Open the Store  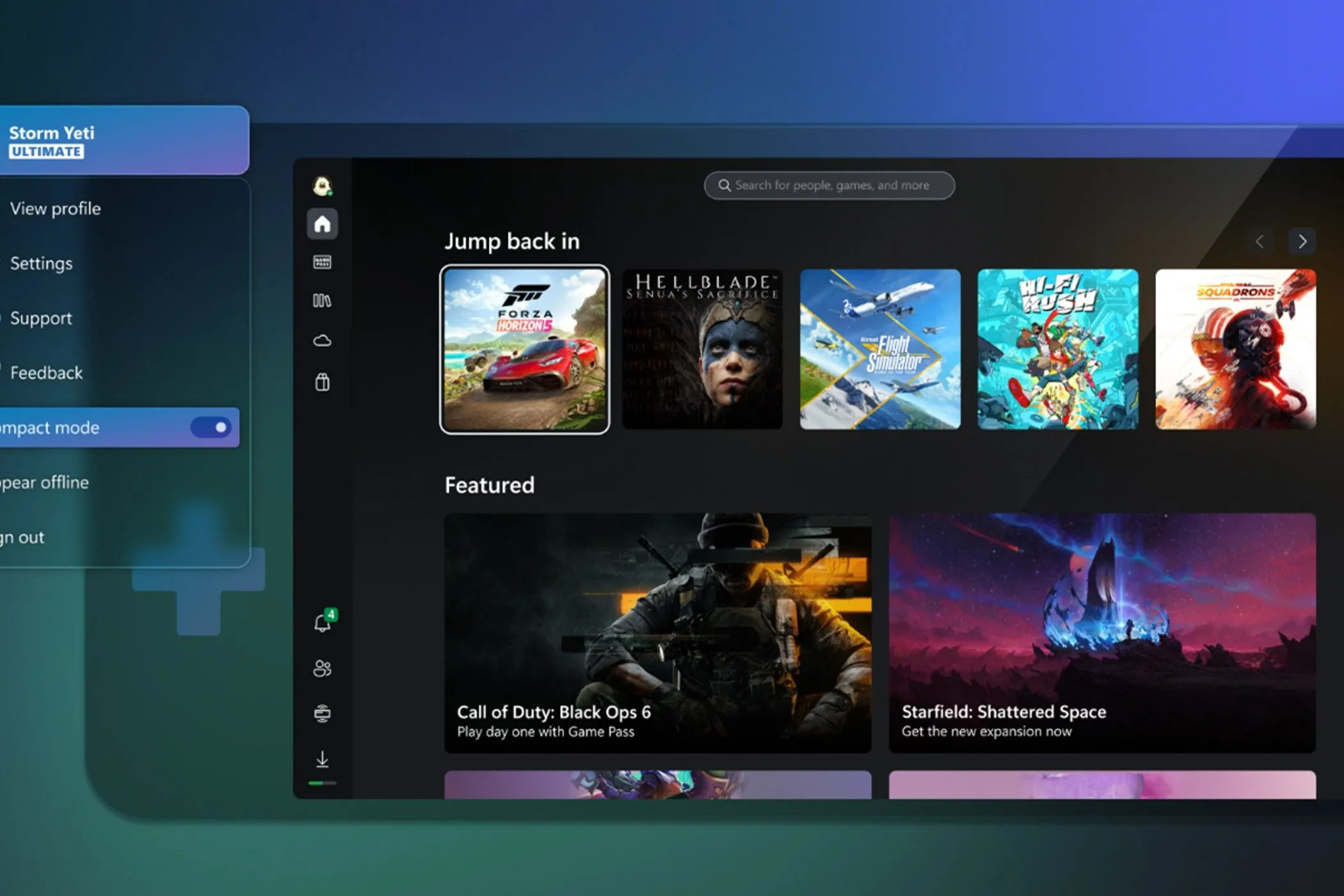pos(322,382)
